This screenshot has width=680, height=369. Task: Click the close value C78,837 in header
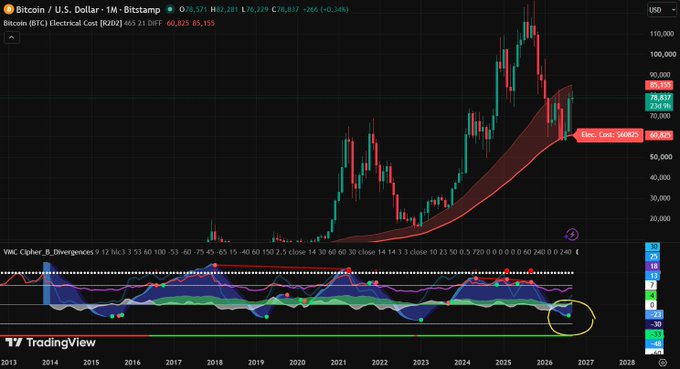285,9
